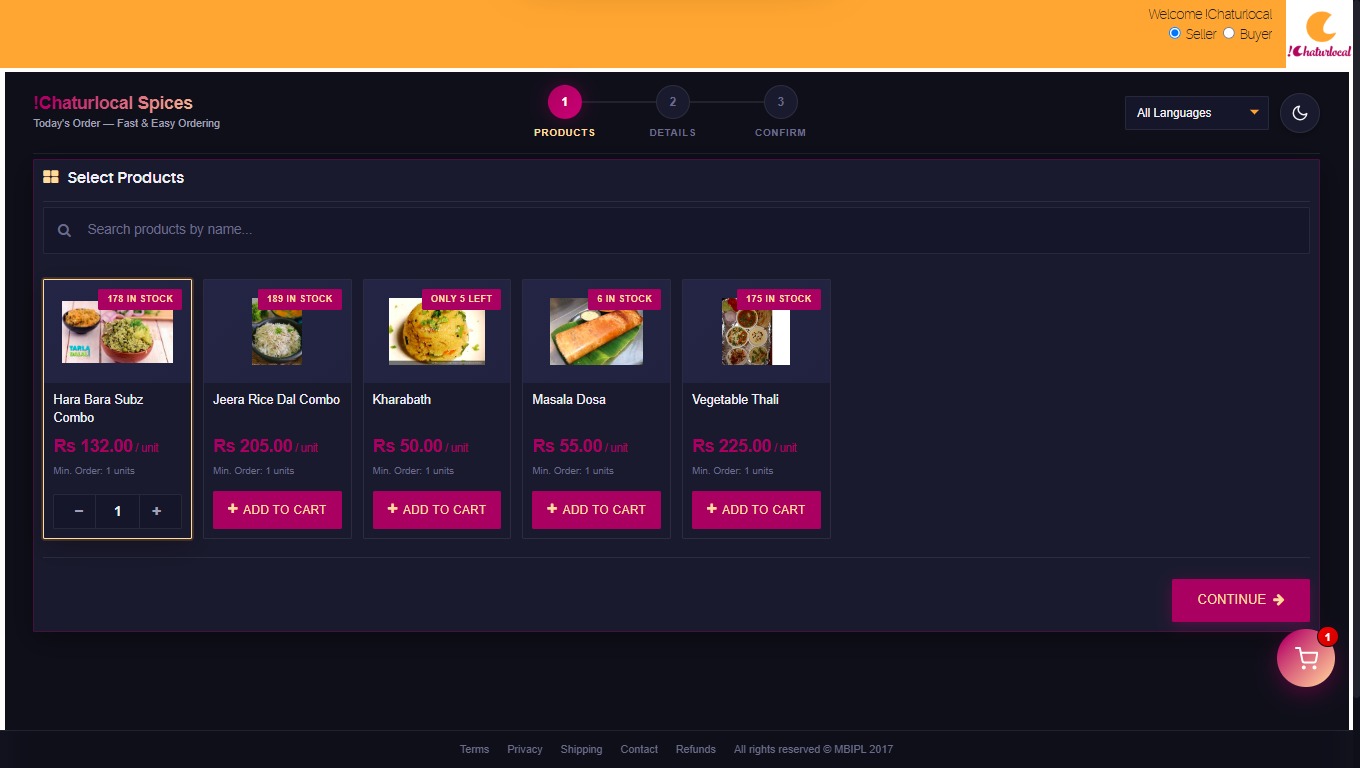Screen dimensions: 1360x768
Task: Click the 175 IN STOCK badge
Action: click(779, 299)
